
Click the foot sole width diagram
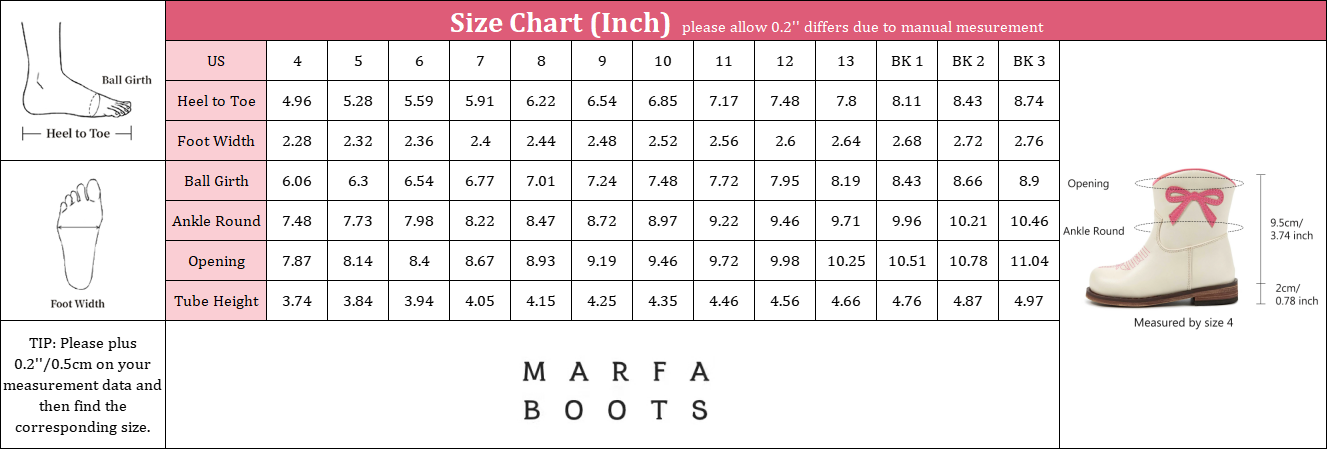point(78,240)
